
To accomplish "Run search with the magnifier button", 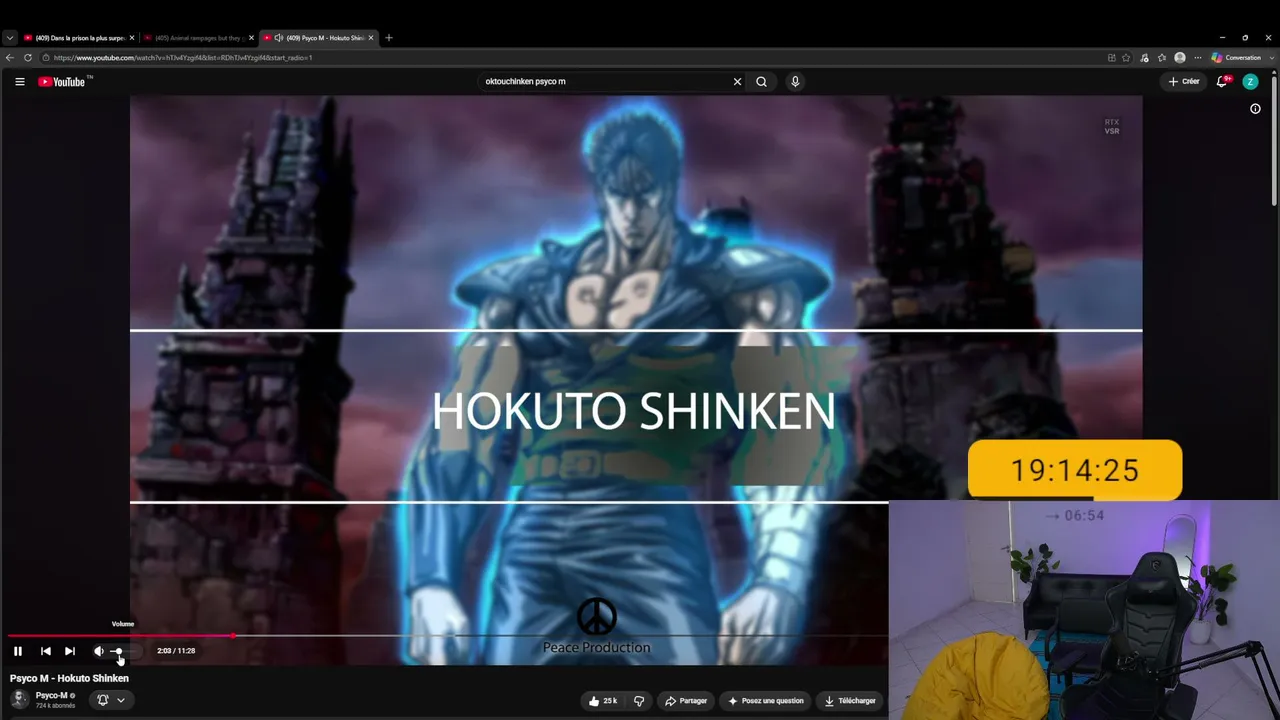I will [762, 82].
